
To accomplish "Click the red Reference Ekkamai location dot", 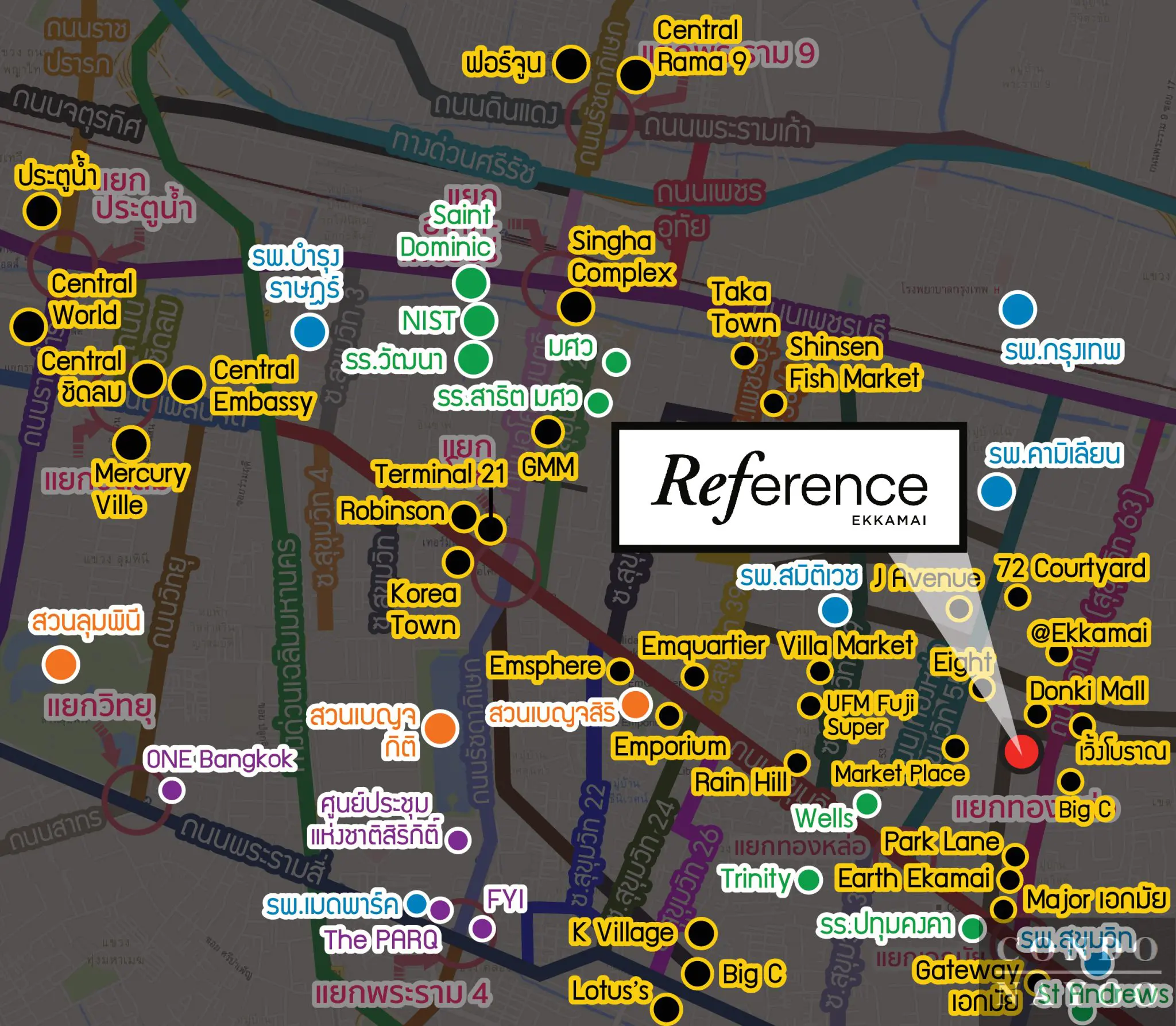I will click(1022, 752).
